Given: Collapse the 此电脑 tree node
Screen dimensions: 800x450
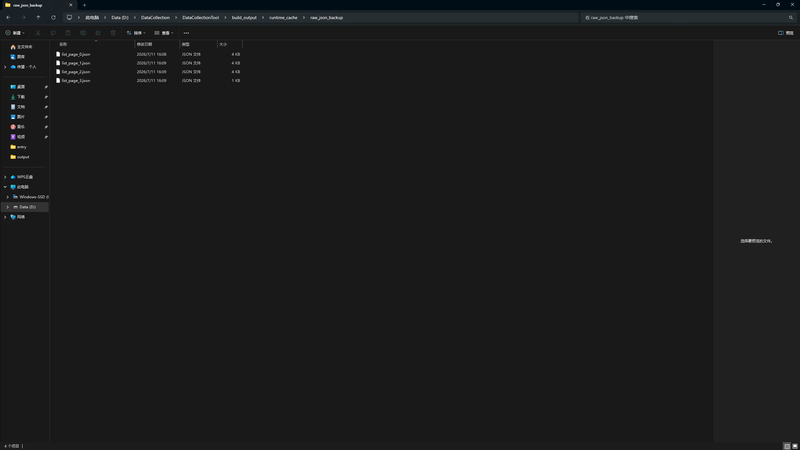Looking at the screenshot, I should coord(5,187).
